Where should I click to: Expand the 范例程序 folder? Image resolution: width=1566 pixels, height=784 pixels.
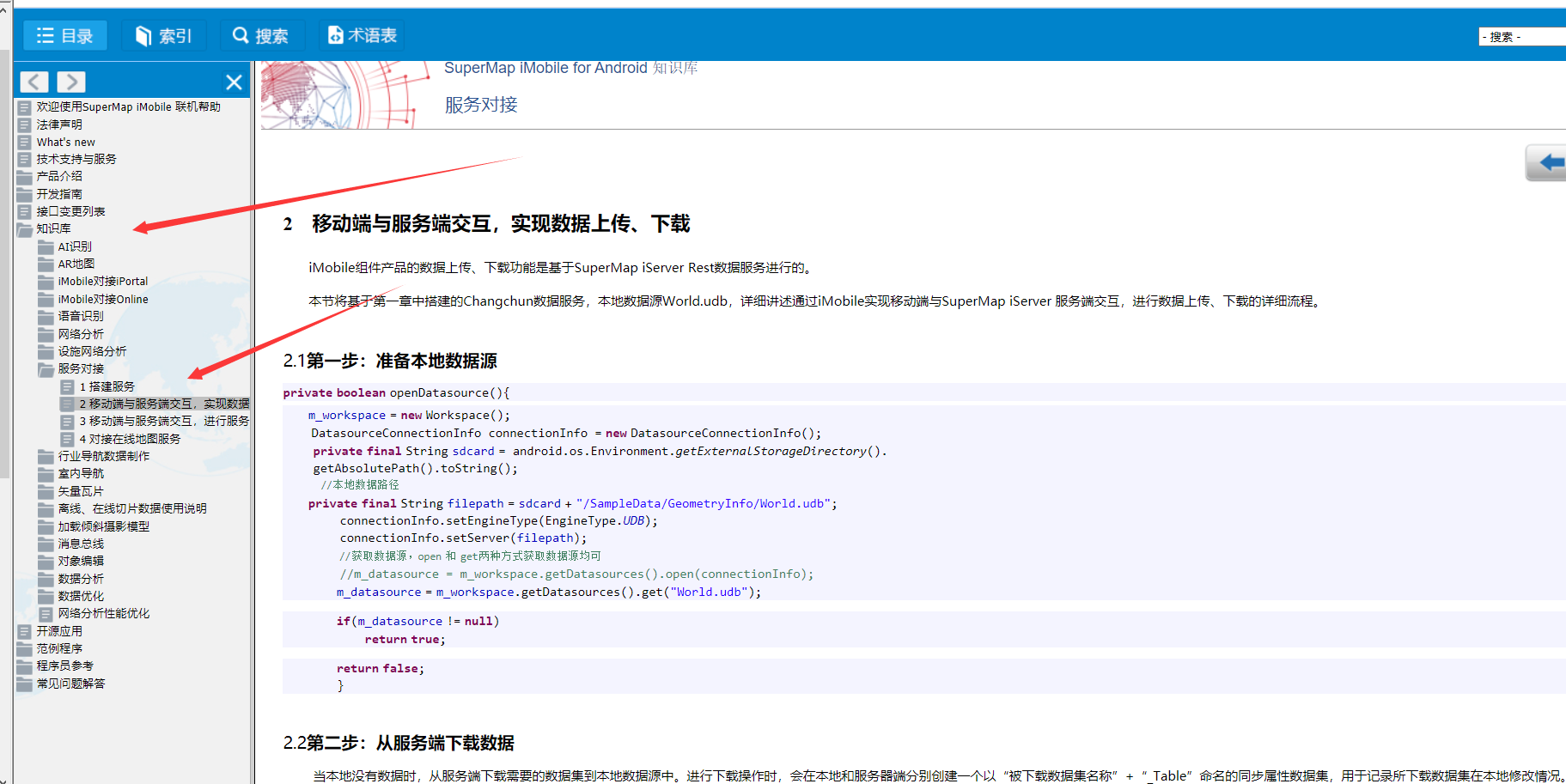[59, 648]
